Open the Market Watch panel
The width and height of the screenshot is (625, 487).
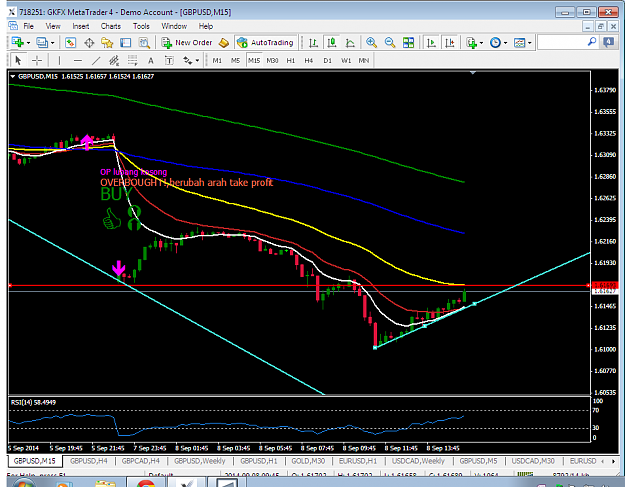coord(71,43)
